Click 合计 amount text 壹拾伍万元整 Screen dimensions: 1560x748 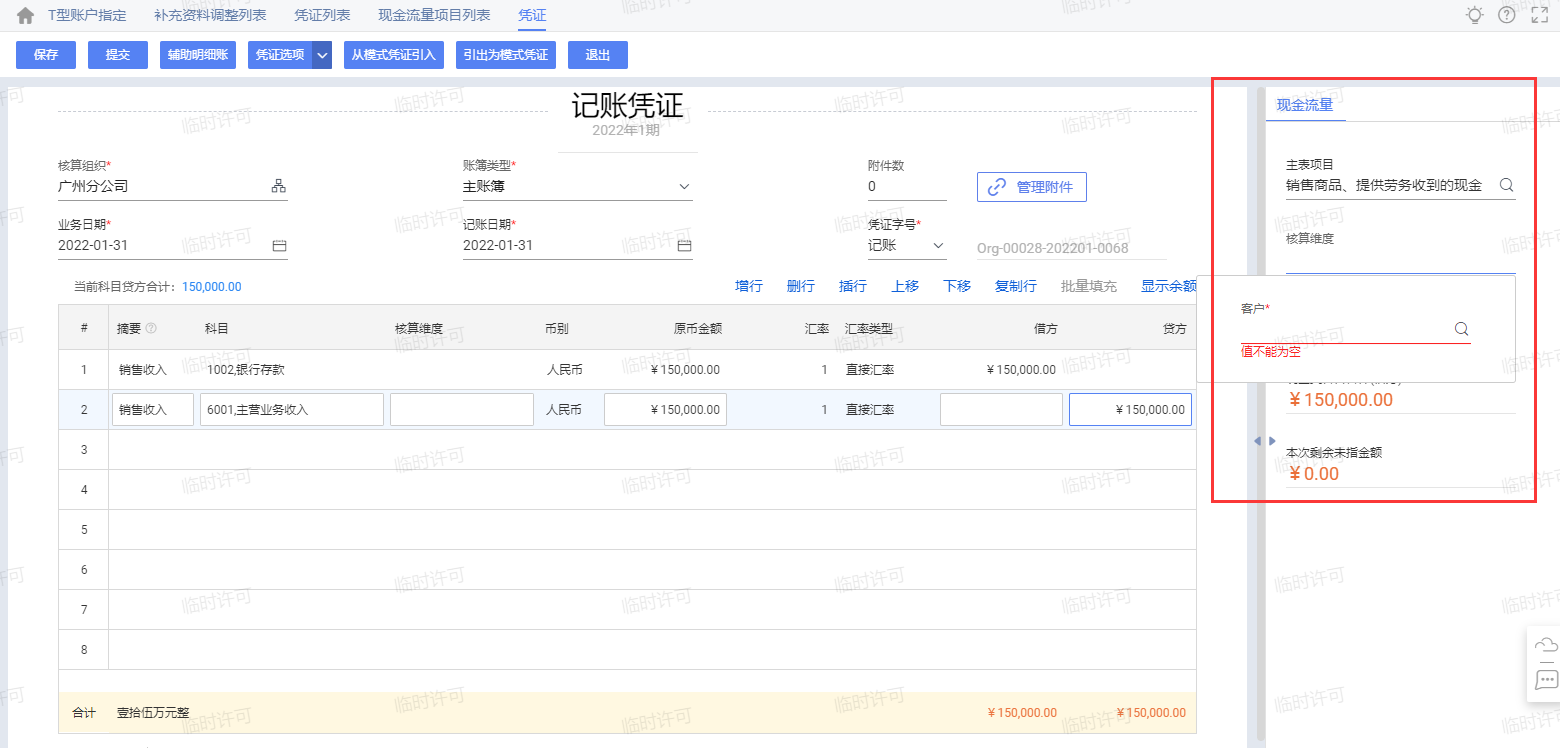click(153, 713)
